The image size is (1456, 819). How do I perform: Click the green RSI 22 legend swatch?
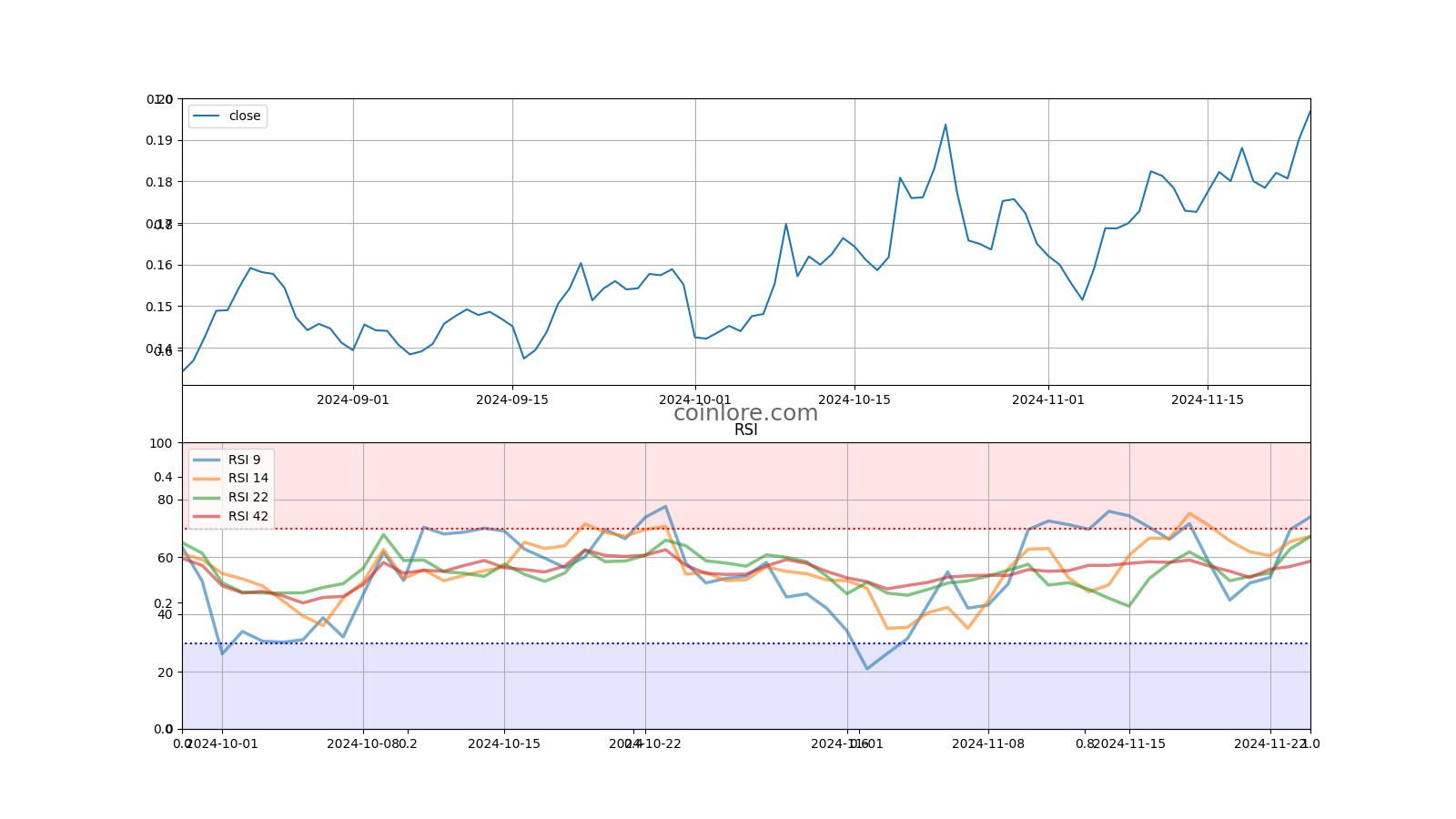207,498
